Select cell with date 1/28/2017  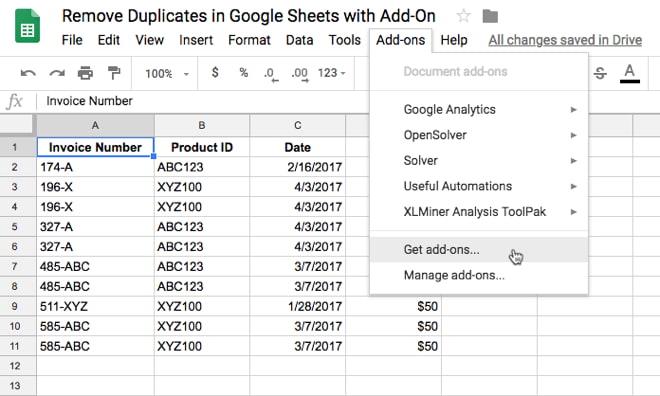[x=298, y=306]
